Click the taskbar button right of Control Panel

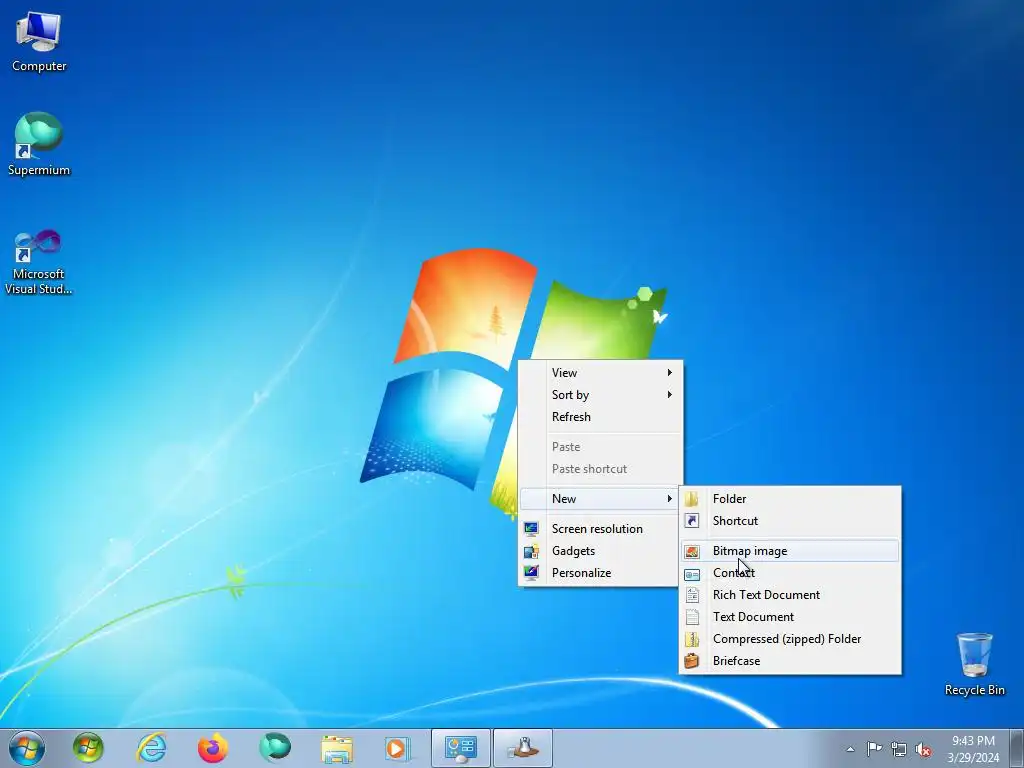(522, 748)
